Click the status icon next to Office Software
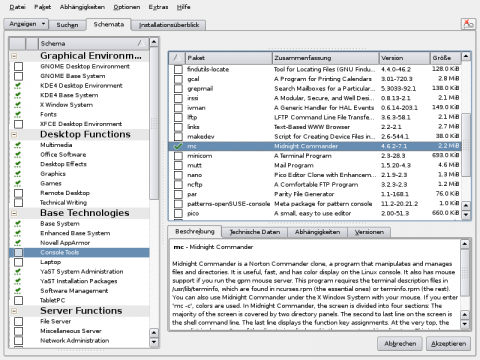The width and height of the screenshot is (480, 360). [x=18, y=155]
